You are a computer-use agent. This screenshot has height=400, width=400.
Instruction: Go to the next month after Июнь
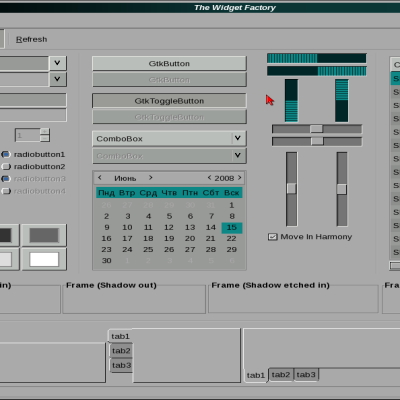[x=151, y=178]
